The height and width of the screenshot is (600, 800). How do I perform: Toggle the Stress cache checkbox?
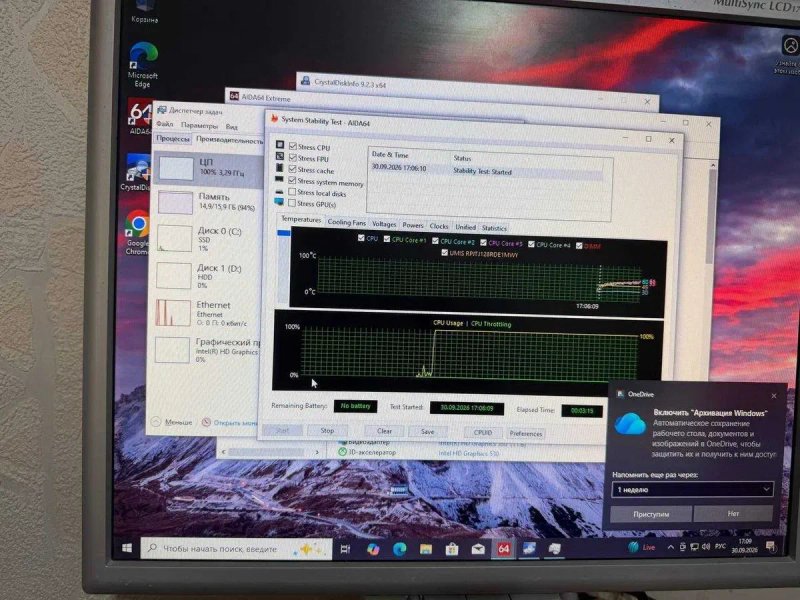tap(292, 169)
